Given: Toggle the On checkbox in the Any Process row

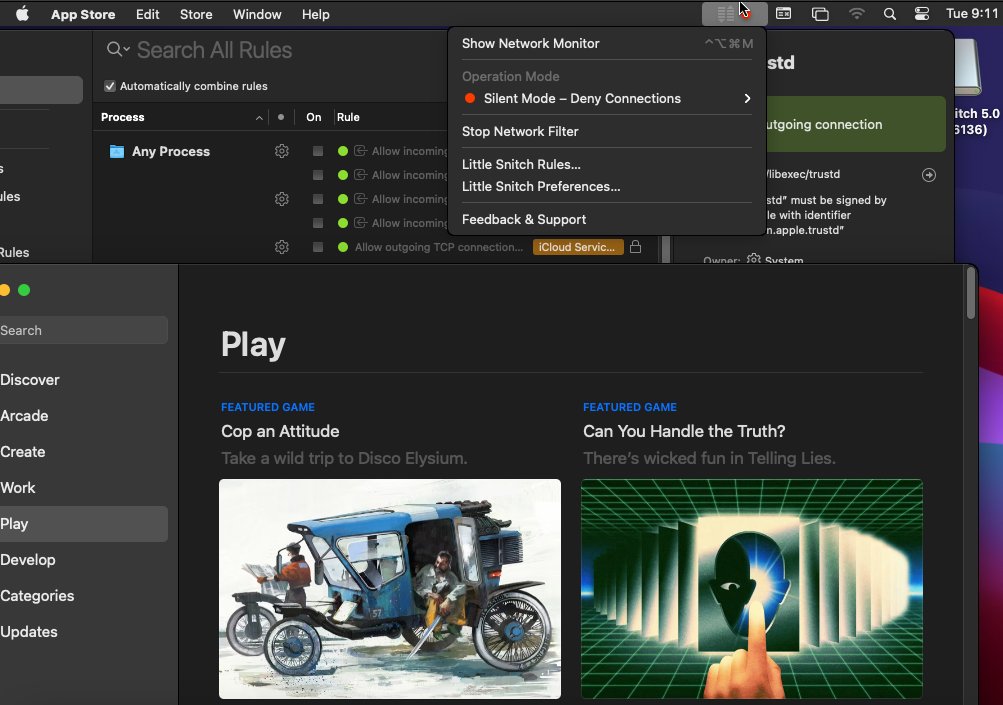Looking at the screenshot, I should (318, 151).
